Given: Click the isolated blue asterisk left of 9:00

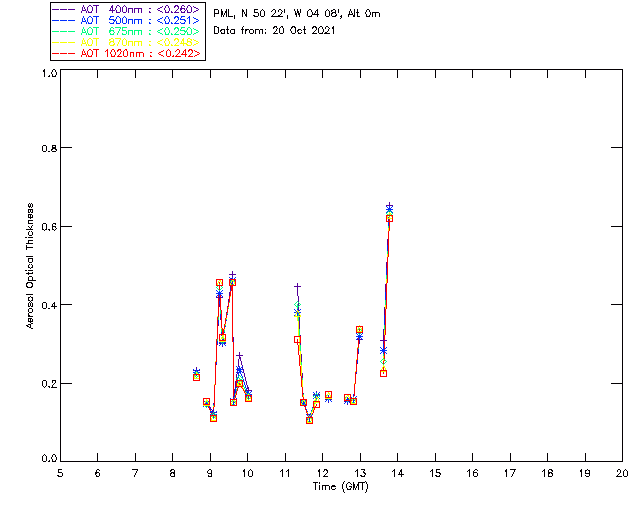Looking at the screenshot, I should [x=196, y=371].
